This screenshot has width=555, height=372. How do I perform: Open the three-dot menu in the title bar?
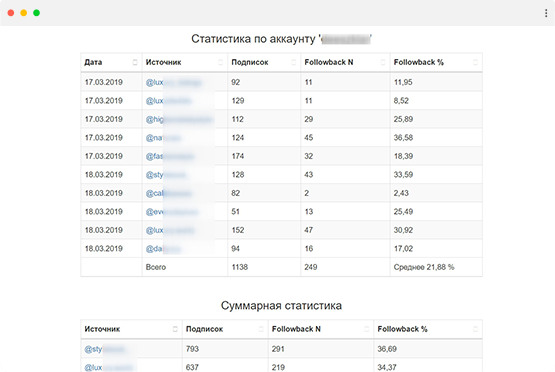click(546, 13)
